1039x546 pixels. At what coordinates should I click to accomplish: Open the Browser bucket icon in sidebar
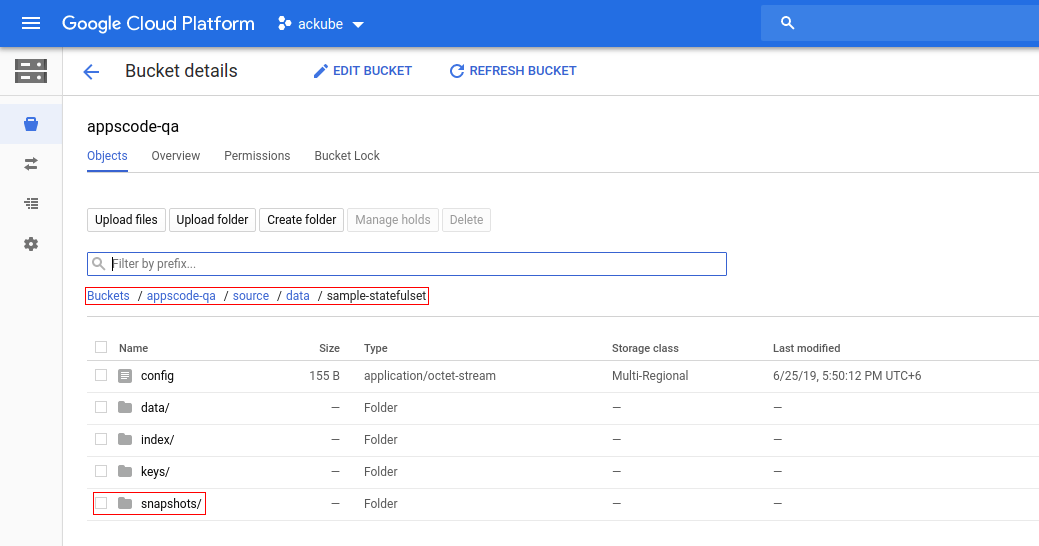(x=31, y=124)
